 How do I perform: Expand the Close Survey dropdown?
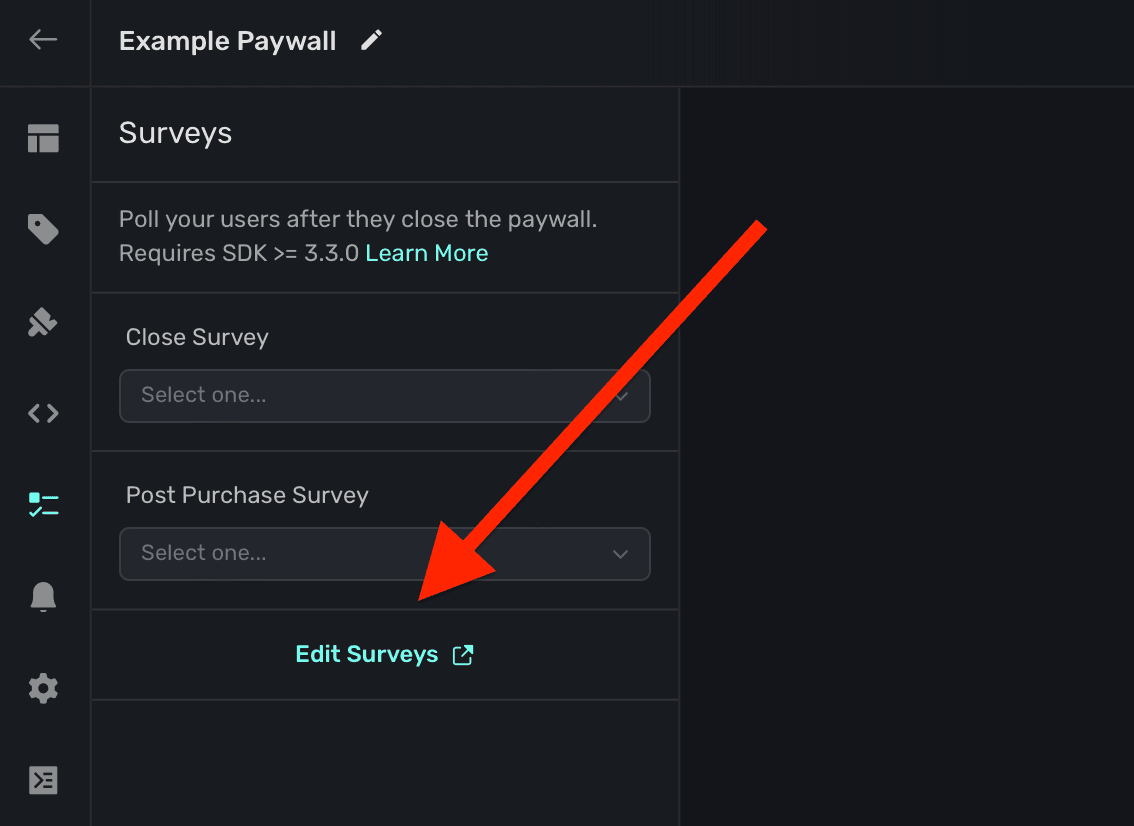coord(384,396)
